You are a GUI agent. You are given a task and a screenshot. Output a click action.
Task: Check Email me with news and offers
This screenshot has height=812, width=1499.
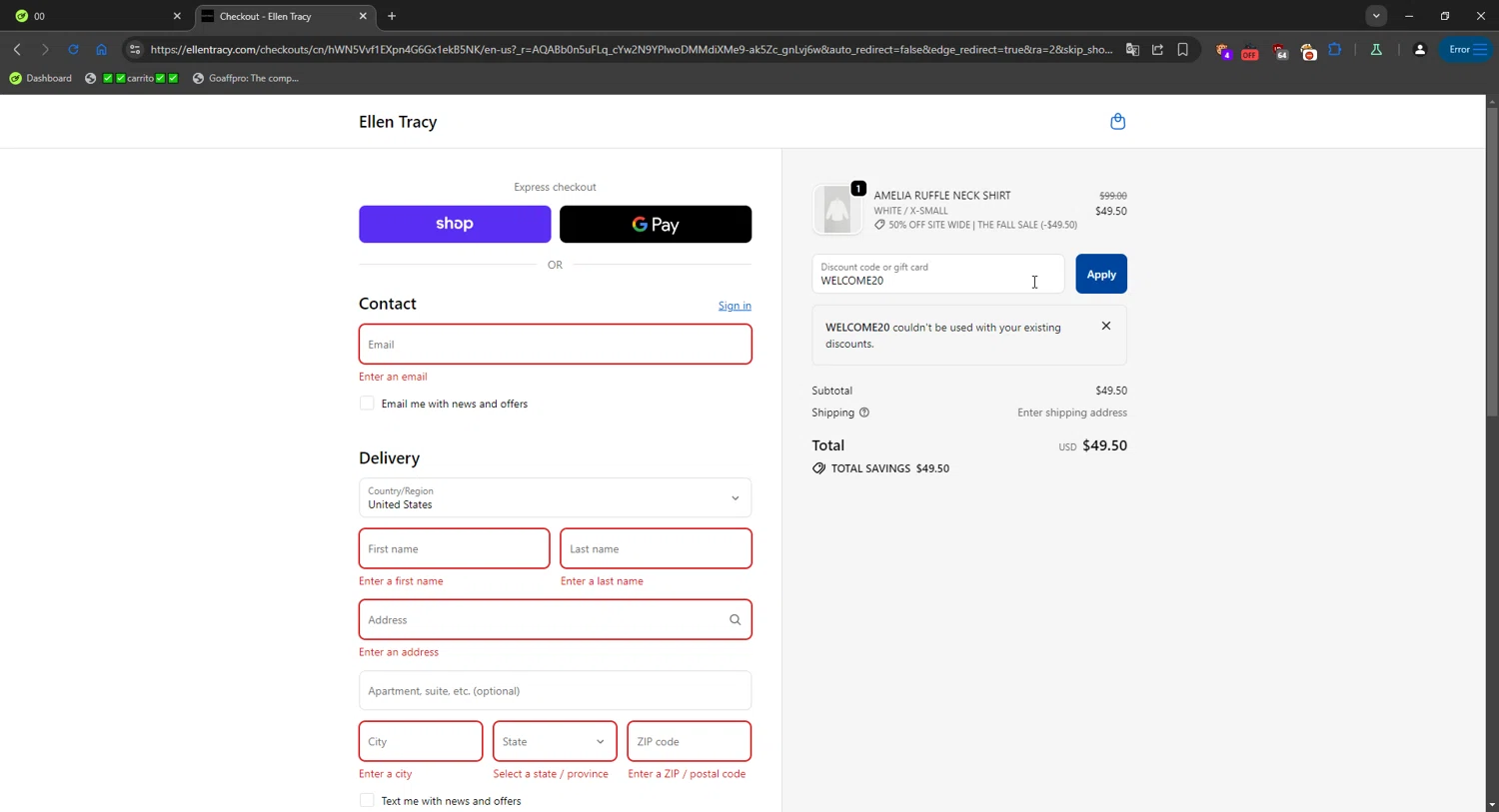367,404
